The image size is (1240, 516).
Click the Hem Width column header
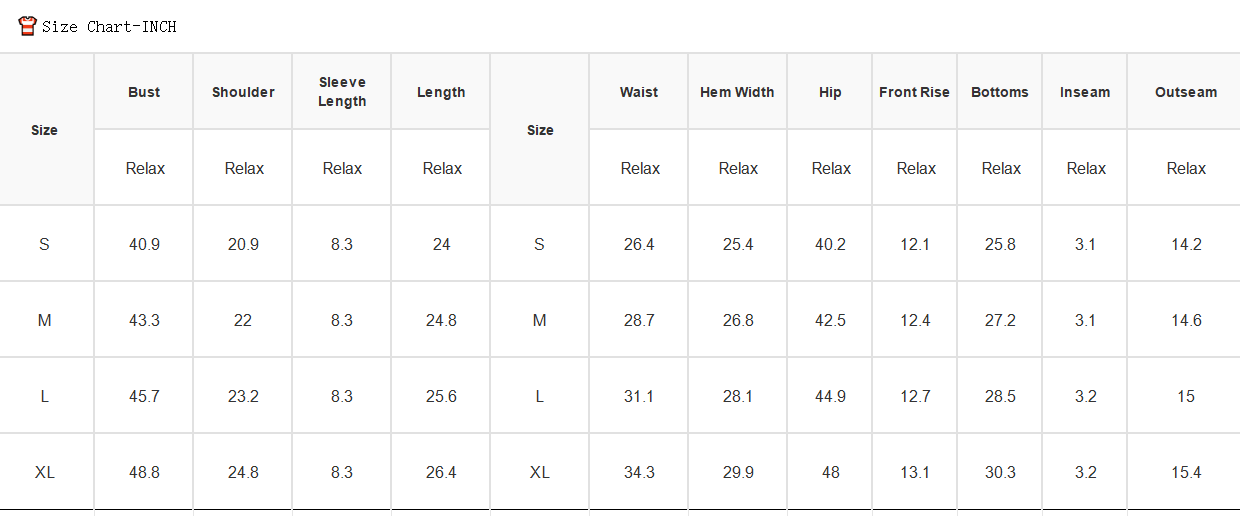click(737, 92)
